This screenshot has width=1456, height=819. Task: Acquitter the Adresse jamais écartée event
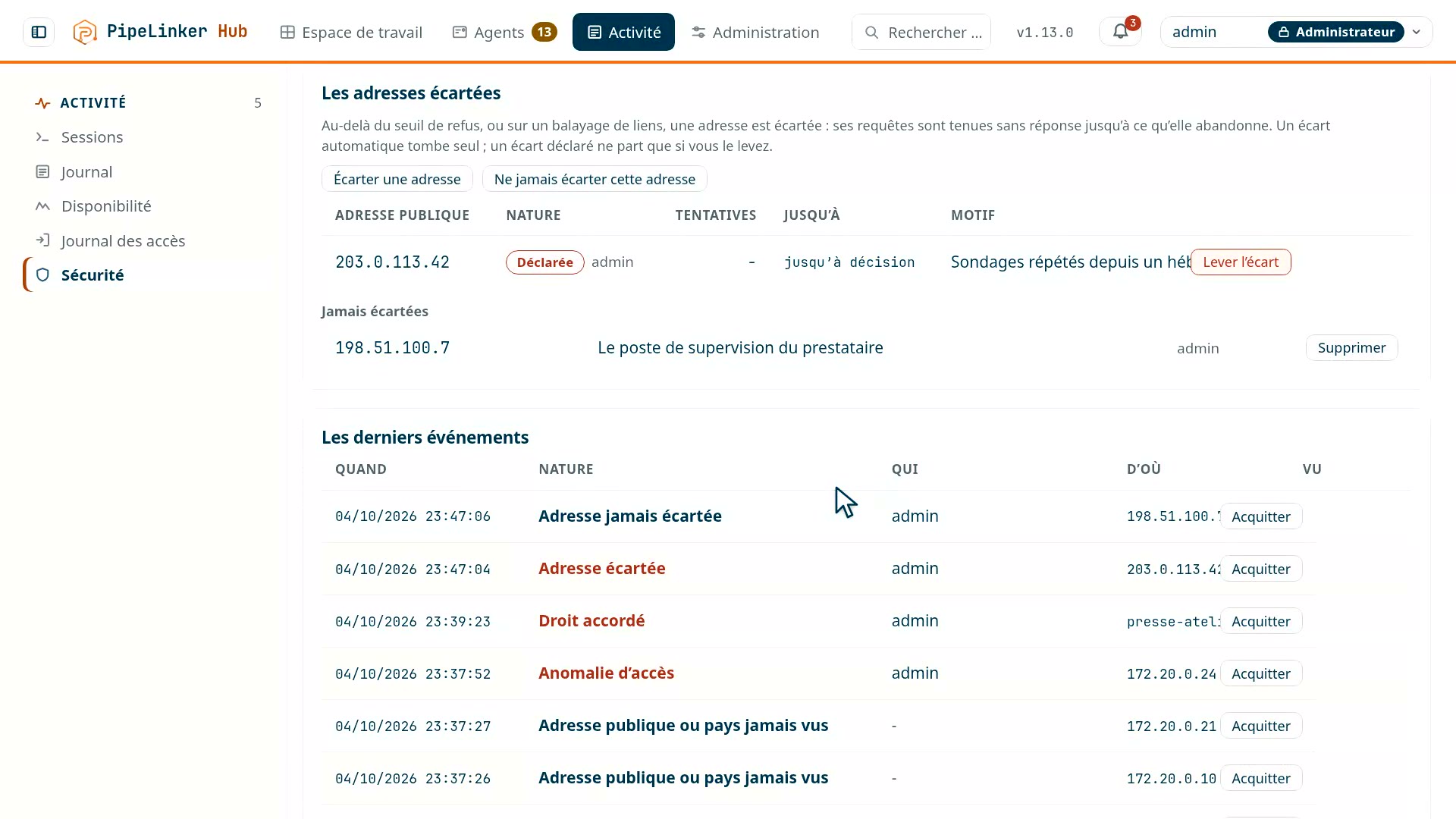(1260, 516)
